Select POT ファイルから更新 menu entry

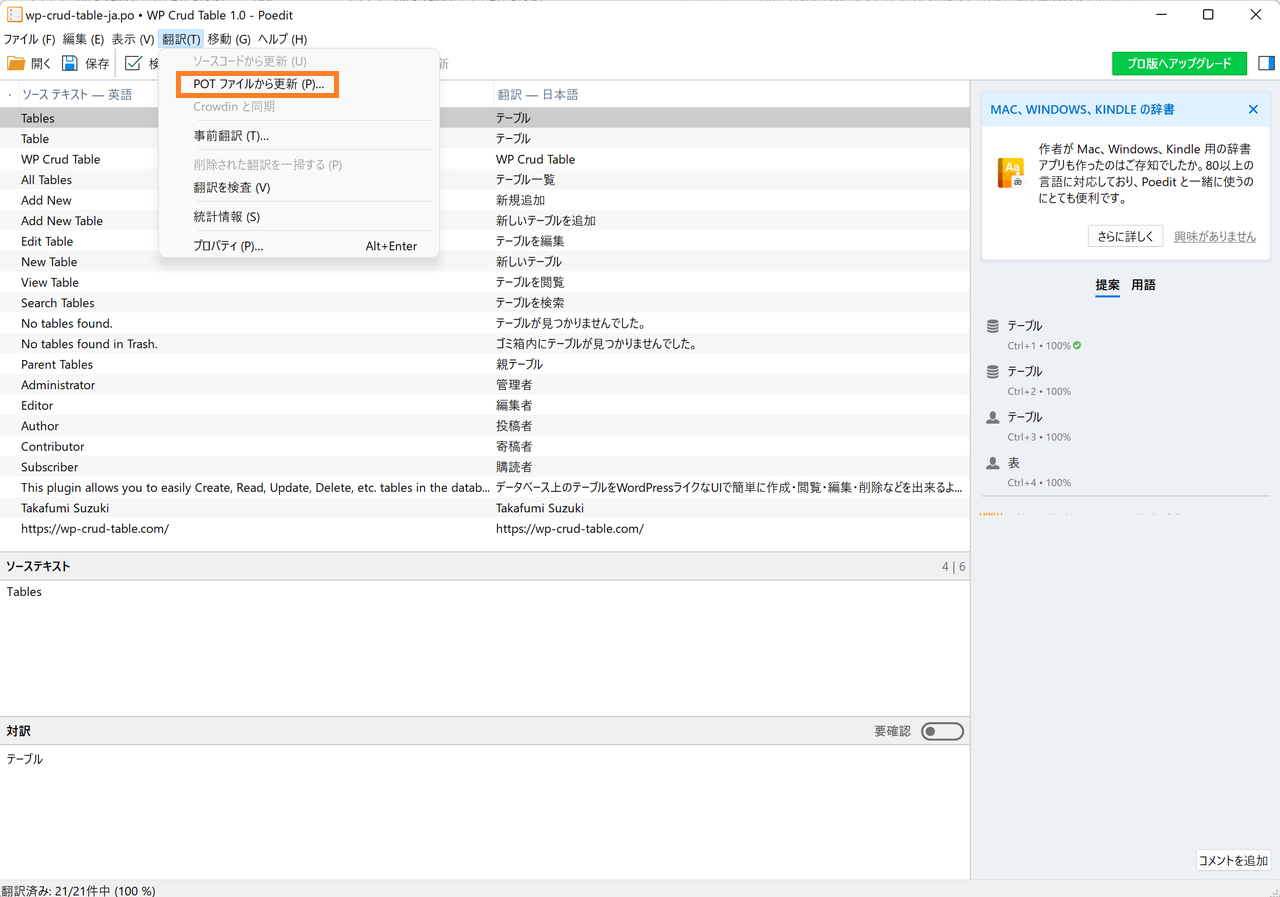(258, 85)
